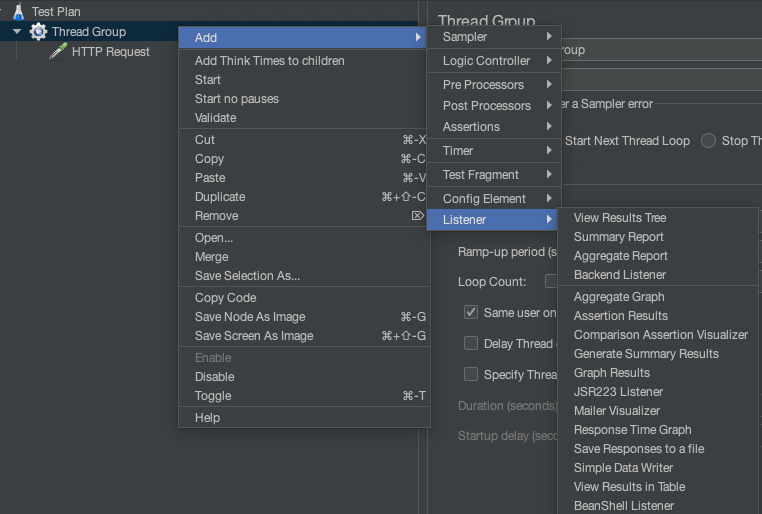762x514 pixels.
Task: Enable Specify Thread lifetime checkbox
Action: click(470, 374)
